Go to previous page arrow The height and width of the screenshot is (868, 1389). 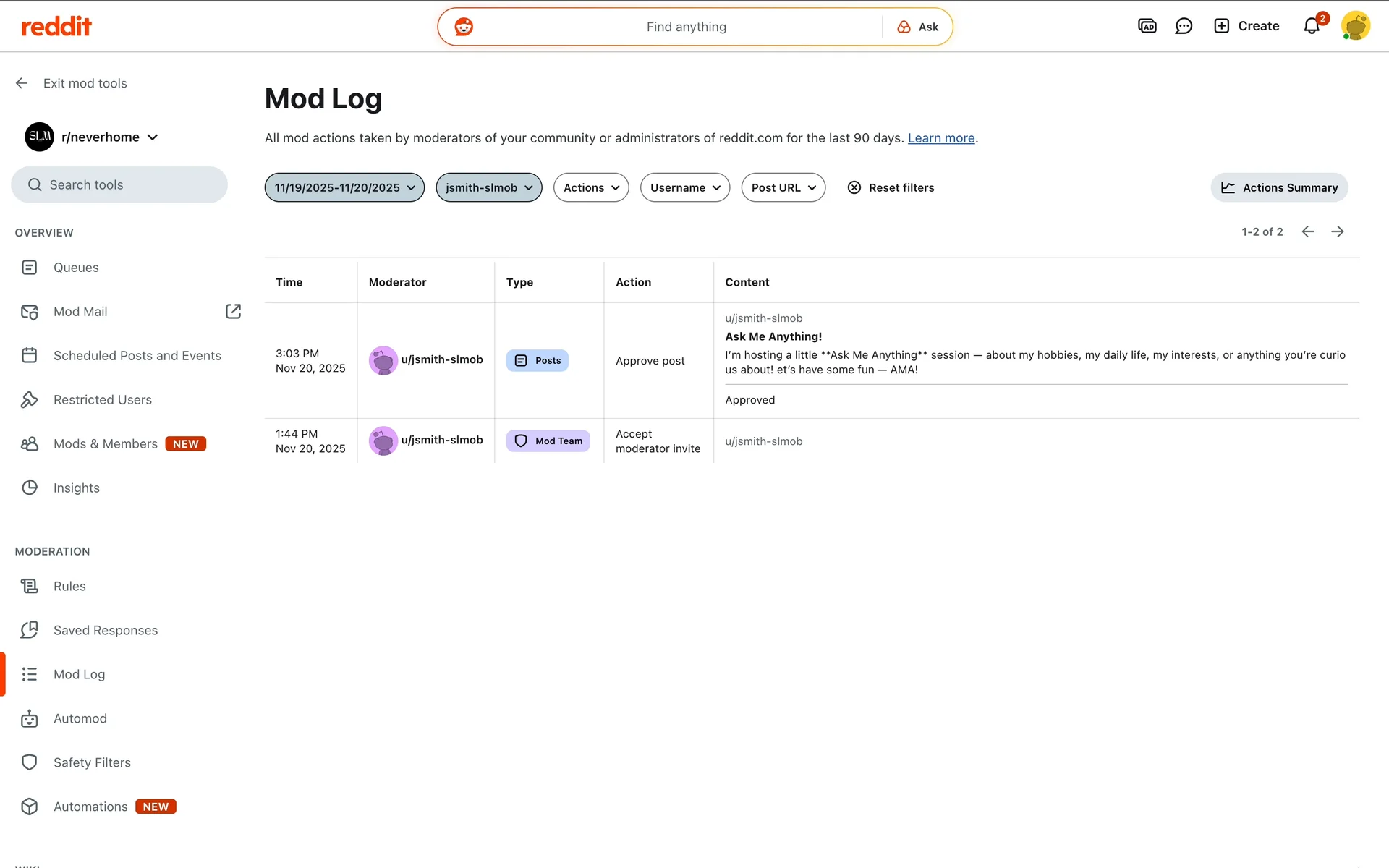(x=1308, y=231)
